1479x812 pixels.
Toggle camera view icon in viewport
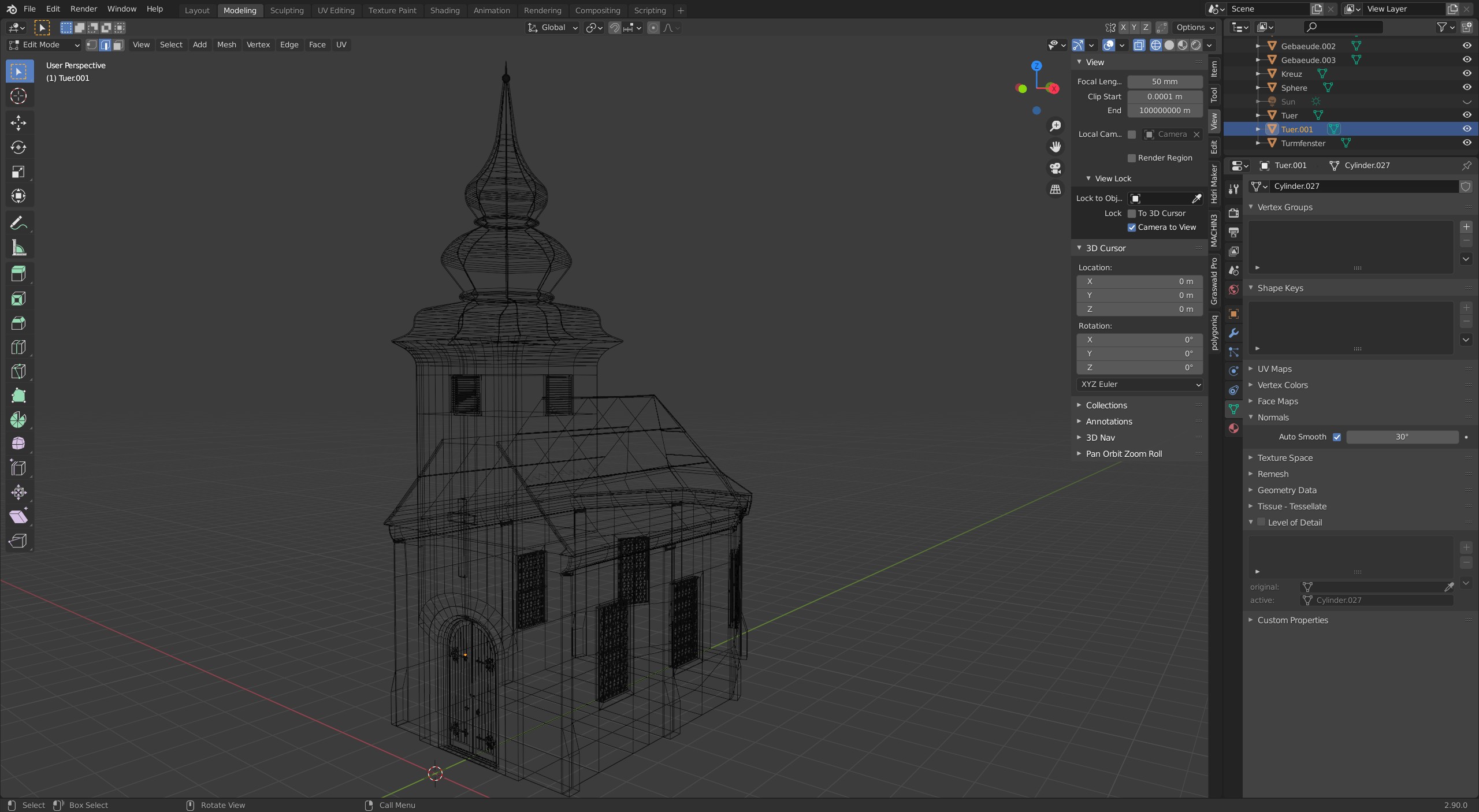coord(1056,168)
